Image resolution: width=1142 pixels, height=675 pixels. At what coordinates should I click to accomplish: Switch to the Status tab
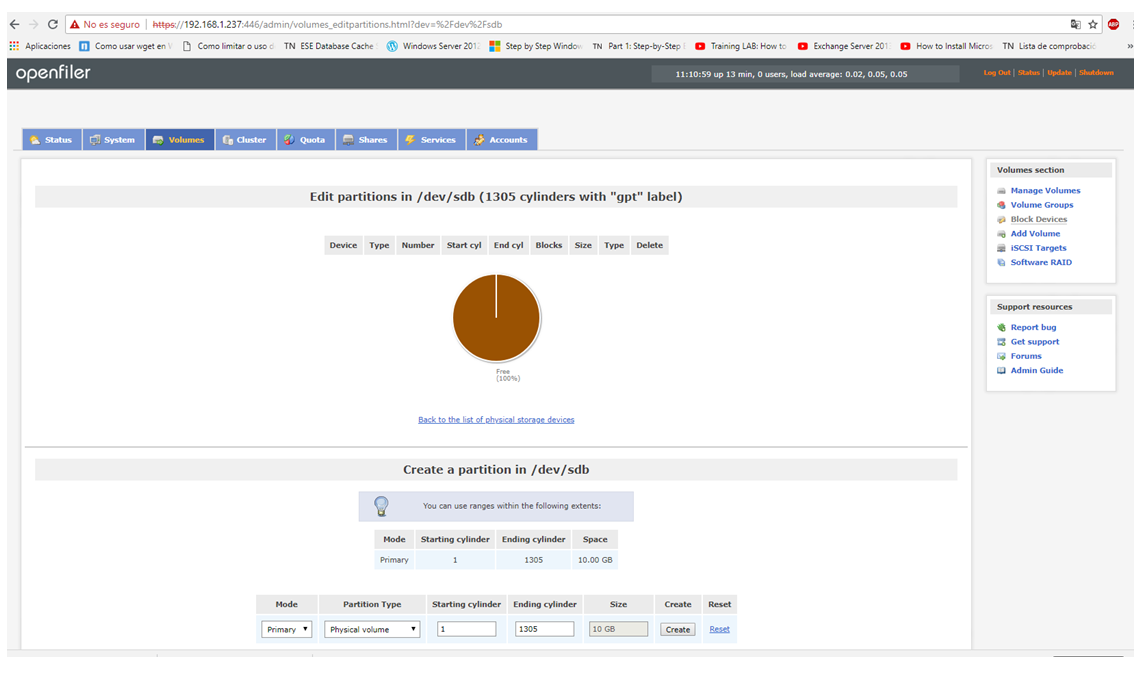pos(52,140)
